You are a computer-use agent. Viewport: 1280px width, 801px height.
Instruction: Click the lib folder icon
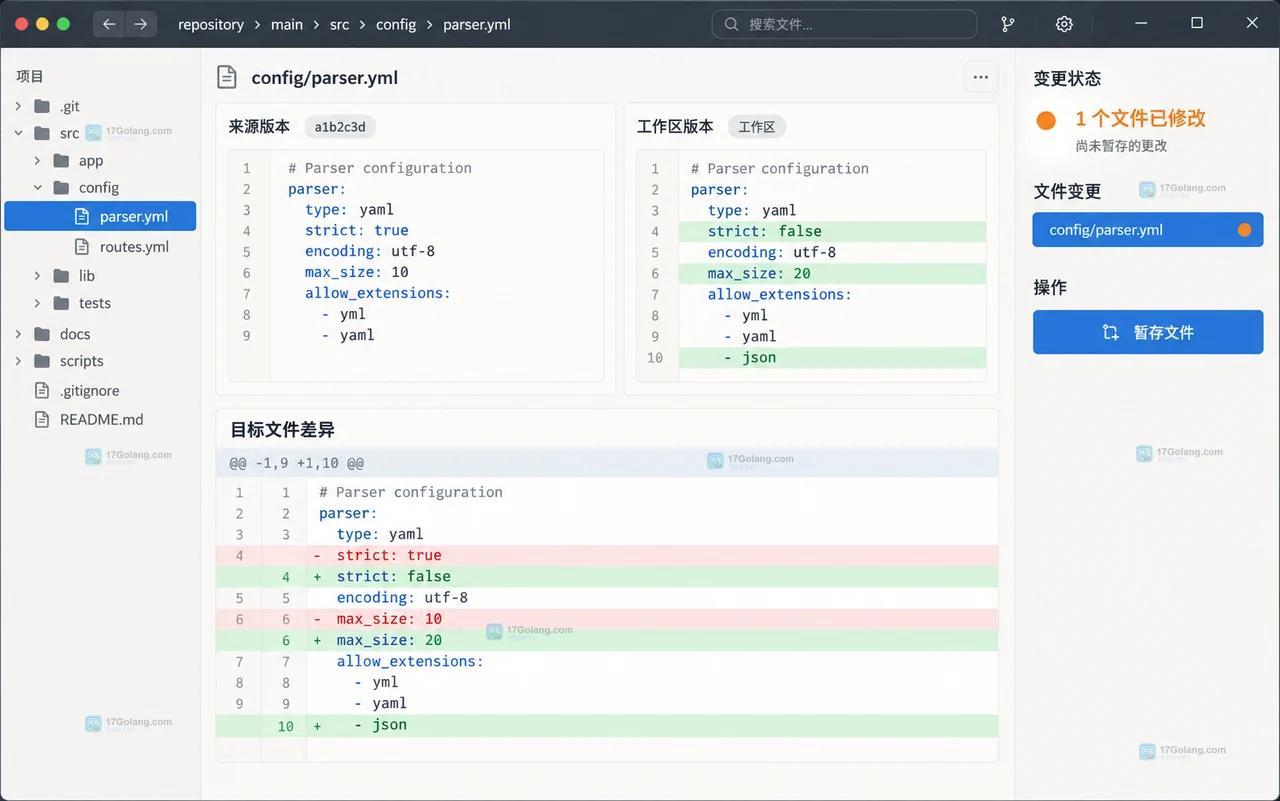click(x=62, y=275)
